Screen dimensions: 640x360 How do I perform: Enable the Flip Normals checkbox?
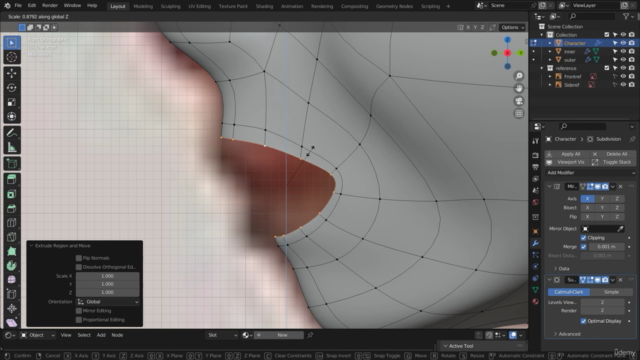79,258
